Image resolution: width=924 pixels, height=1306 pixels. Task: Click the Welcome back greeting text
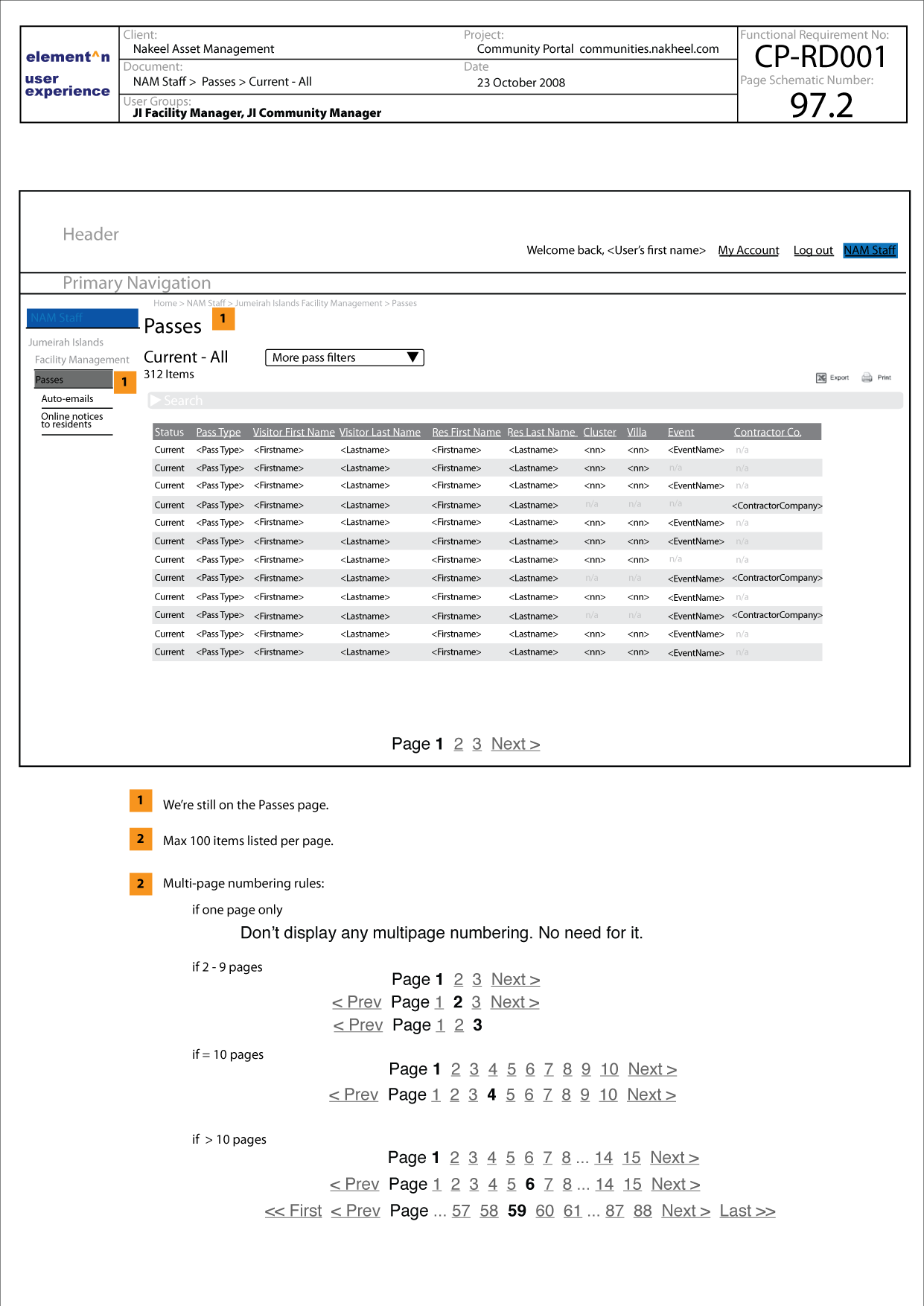616,250
